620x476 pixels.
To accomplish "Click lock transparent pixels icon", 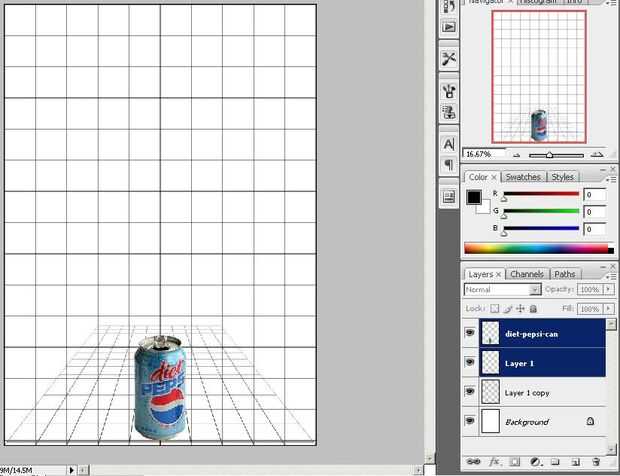I will [x=495, y=308].
